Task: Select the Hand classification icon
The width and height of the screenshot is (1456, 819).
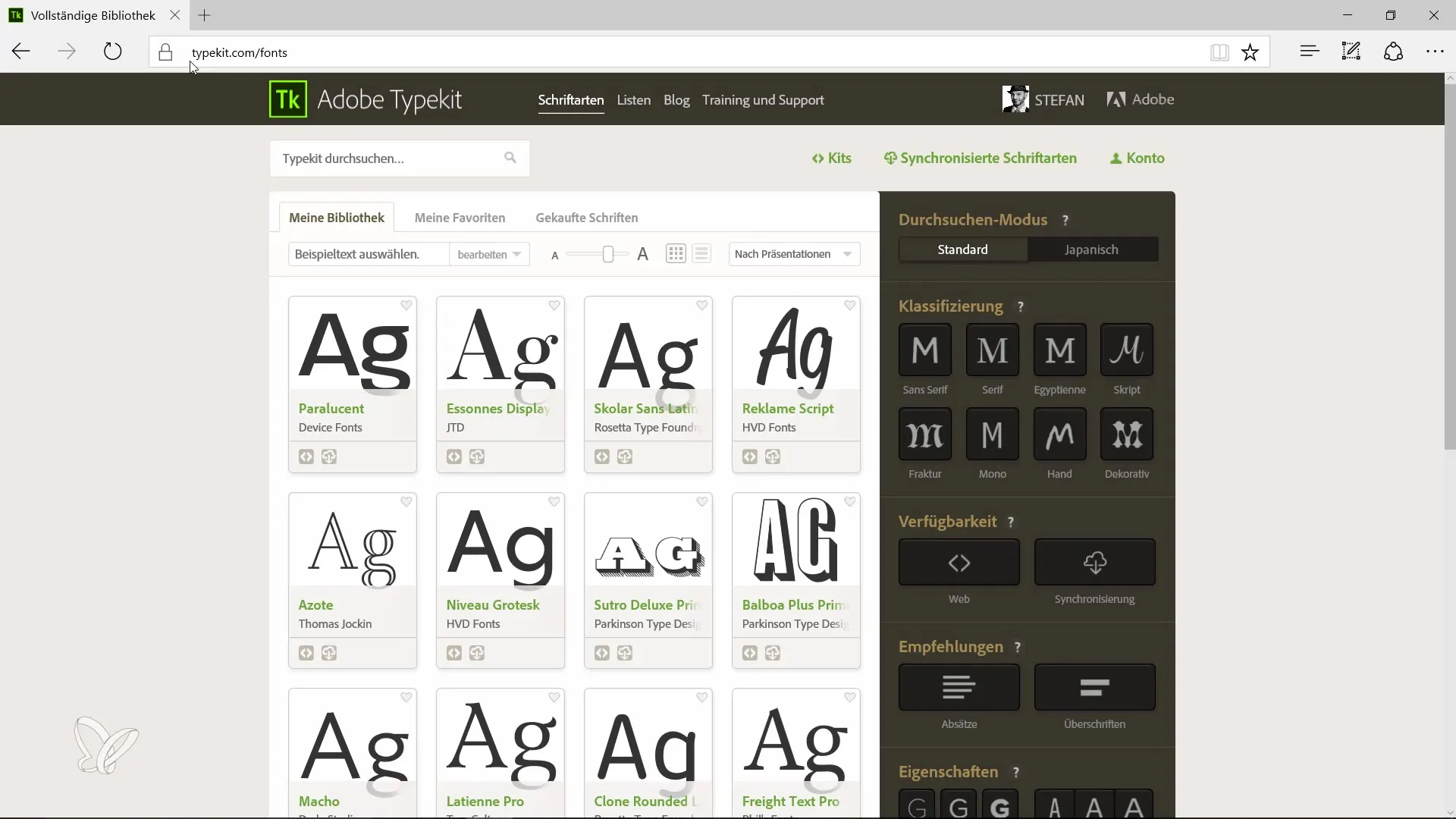Action: 1059,434
